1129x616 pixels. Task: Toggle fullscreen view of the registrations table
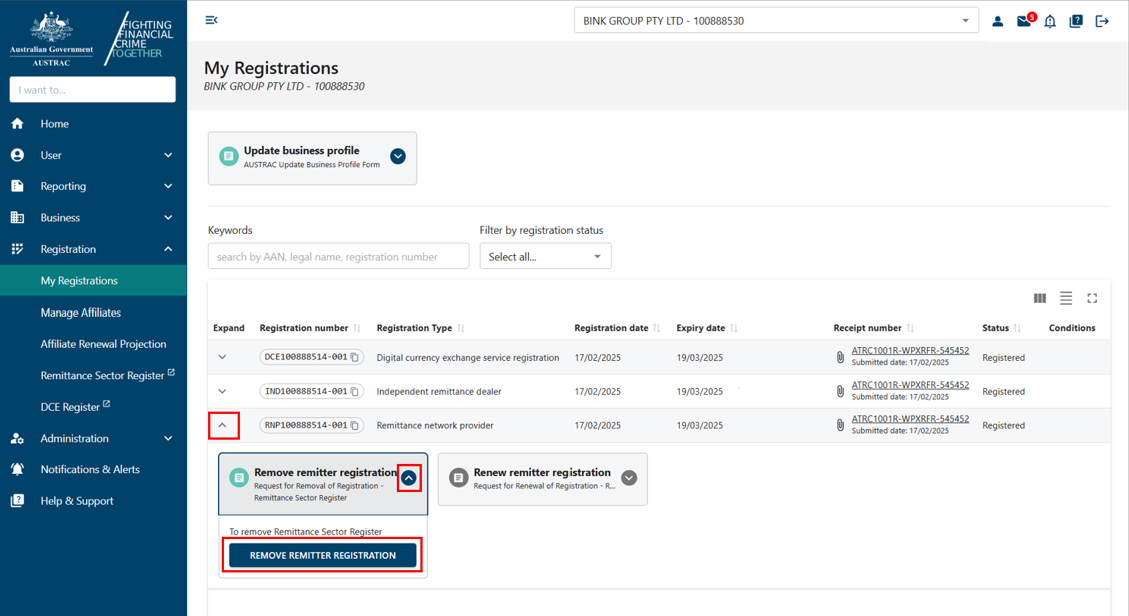pos(1092,297)
